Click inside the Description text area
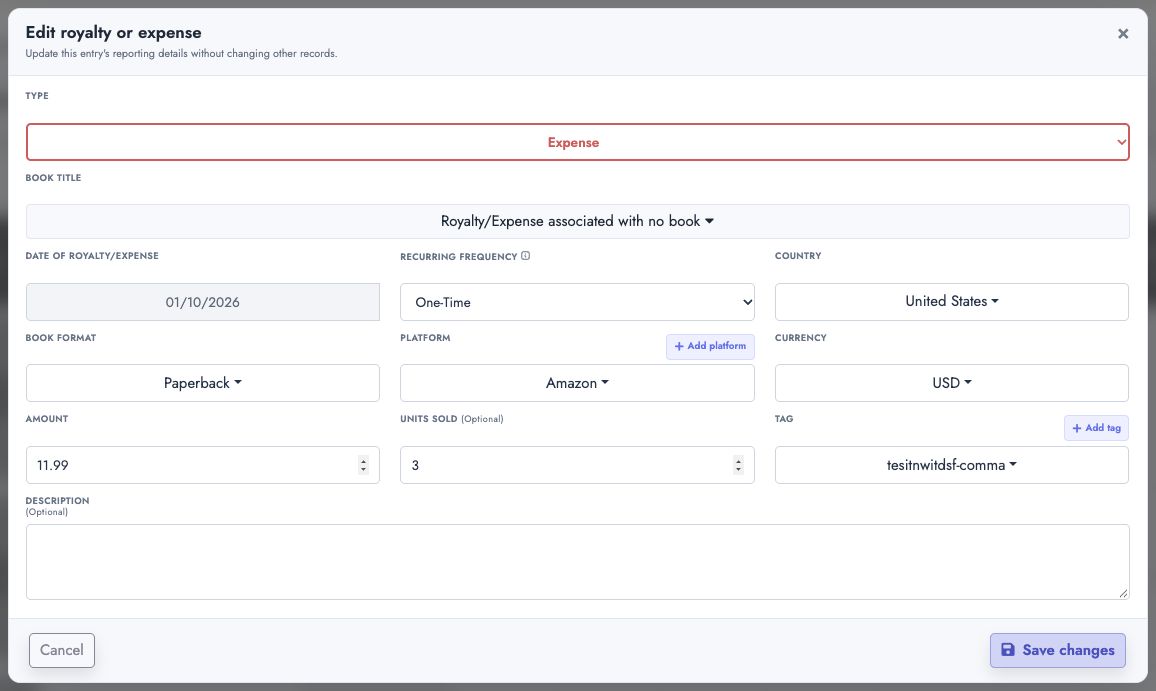The image size is (1156, 691). [577, 562]
